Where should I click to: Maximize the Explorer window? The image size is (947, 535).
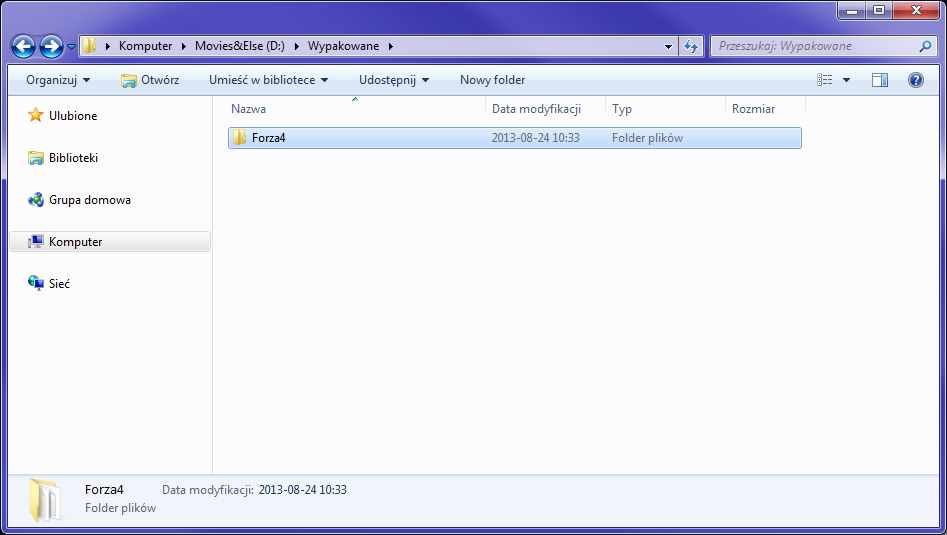tap(879, 10)
